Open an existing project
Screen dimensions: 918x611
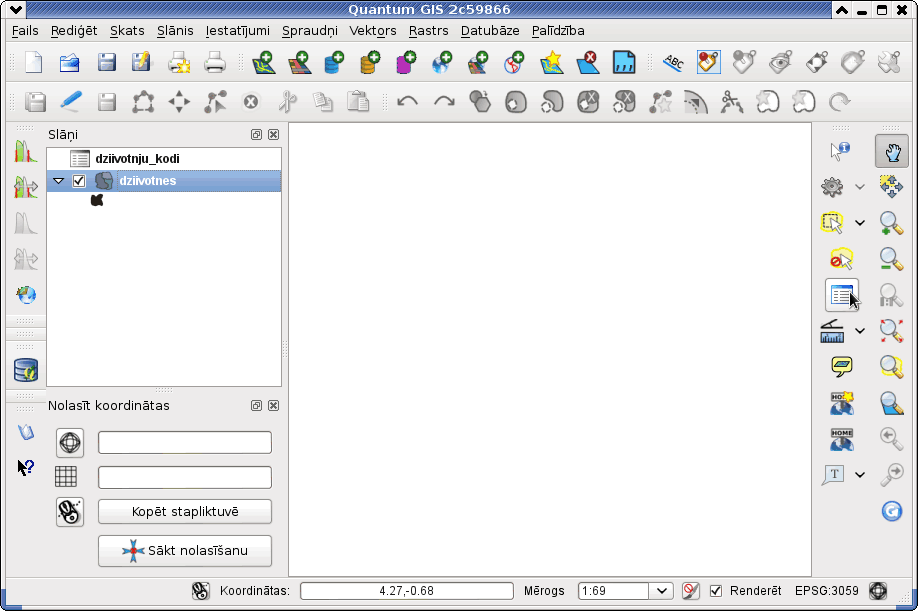coord(70,62)
